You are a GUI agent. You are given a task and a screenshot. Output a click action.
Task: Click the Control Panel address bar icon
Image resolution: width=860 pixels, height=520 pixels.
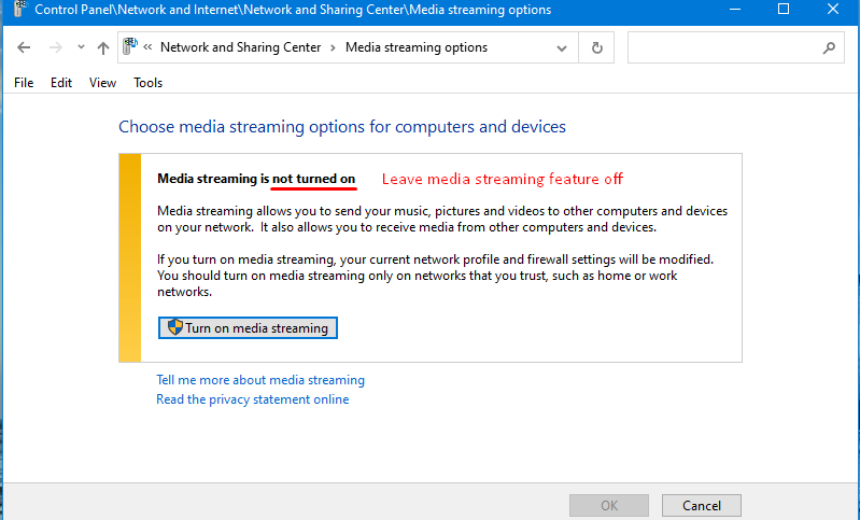pos(130,47)
